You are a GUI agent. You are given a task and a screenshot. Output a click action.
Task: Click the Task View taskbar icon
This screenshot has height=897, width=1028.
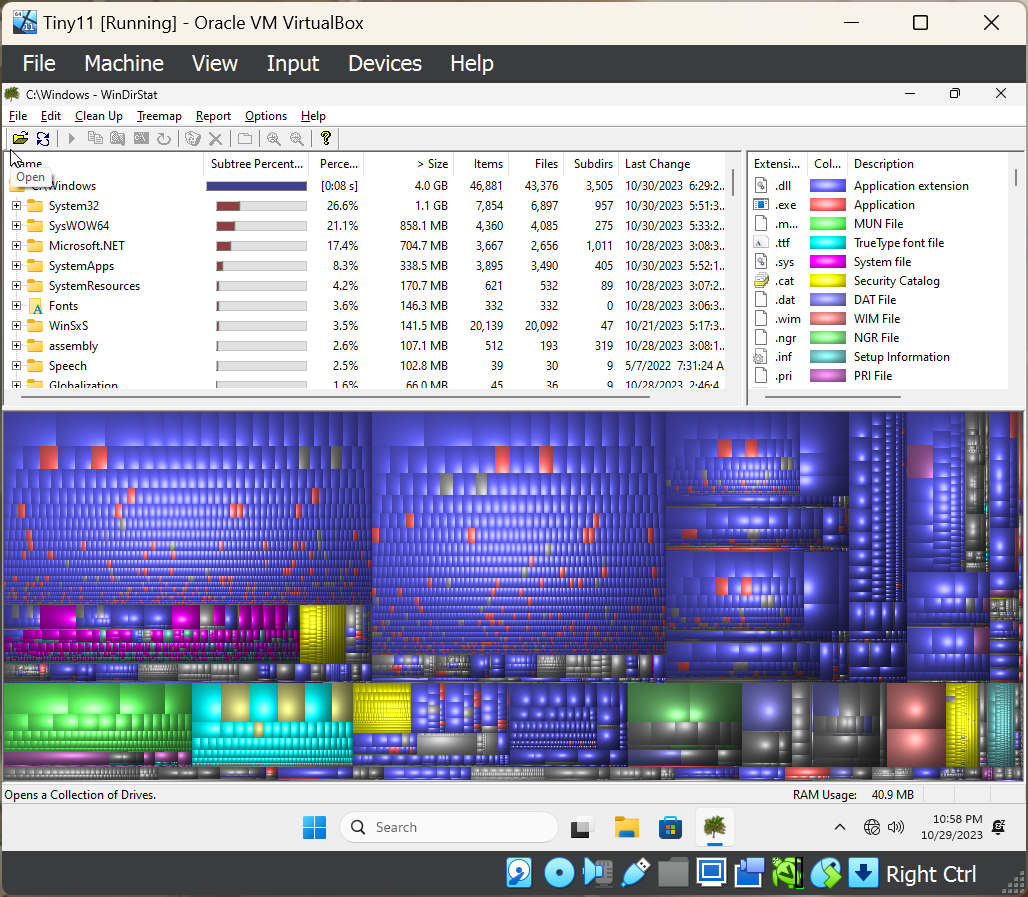[581, 827]
